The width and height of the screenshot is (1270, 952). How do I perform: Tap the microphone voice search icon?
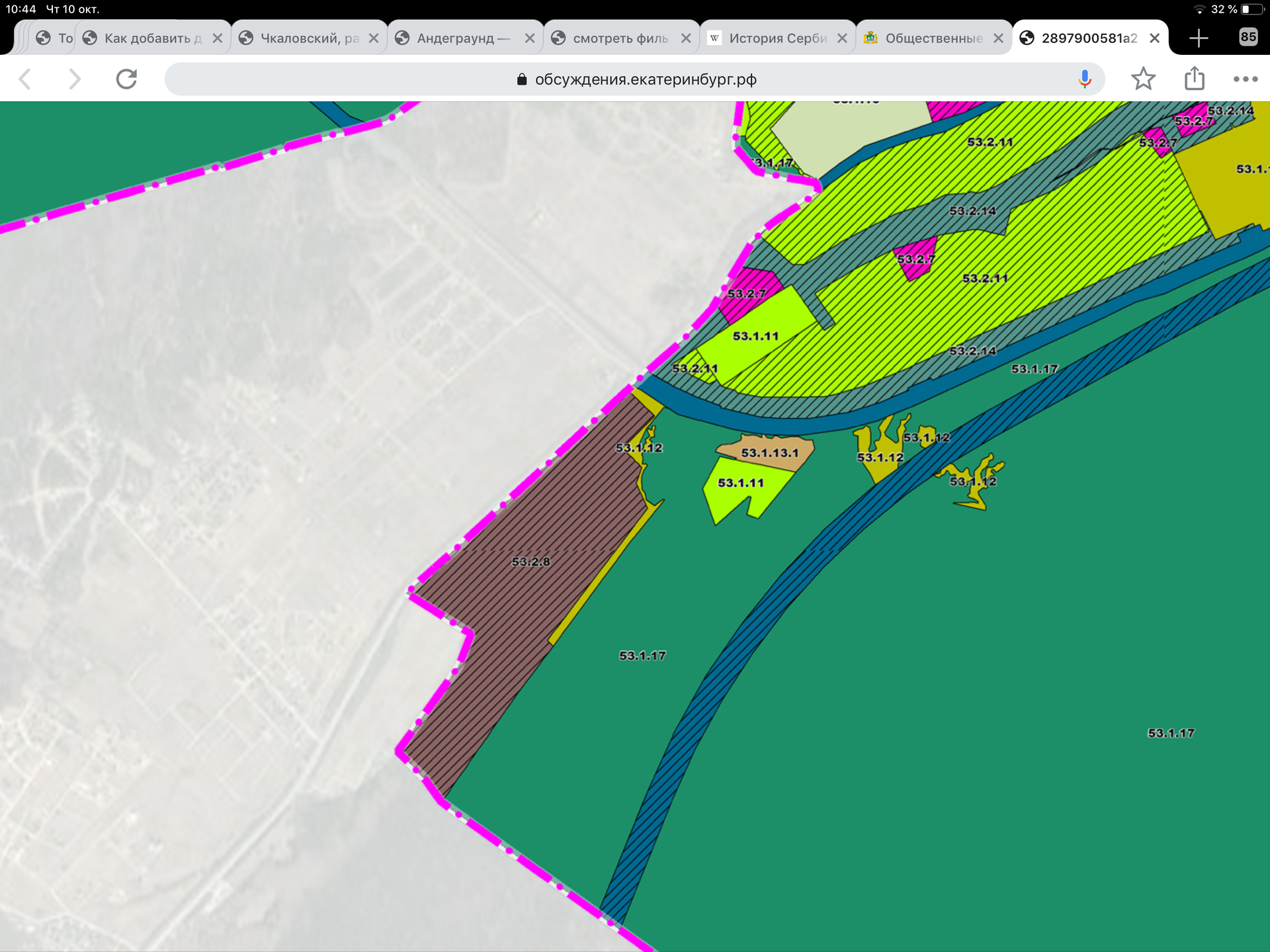pyautogui.click(x=1085, y=79)
